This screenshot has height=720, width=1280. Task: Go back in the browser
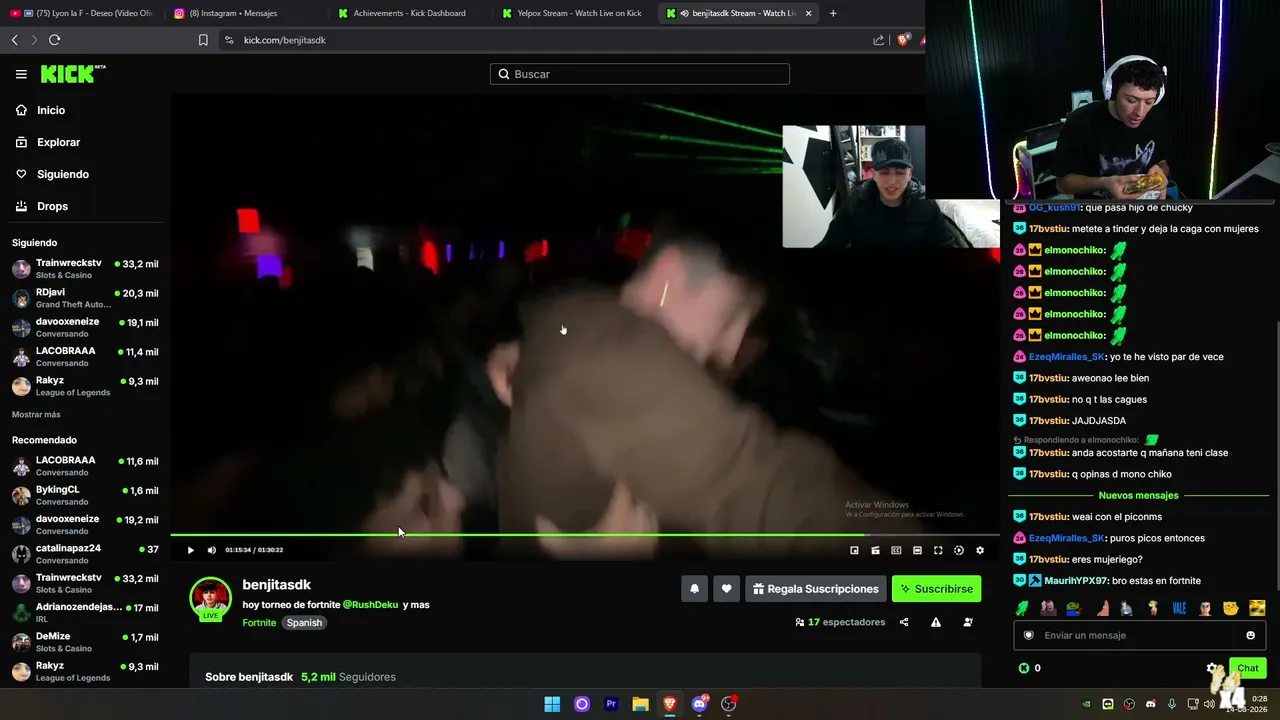coord(14,40)
